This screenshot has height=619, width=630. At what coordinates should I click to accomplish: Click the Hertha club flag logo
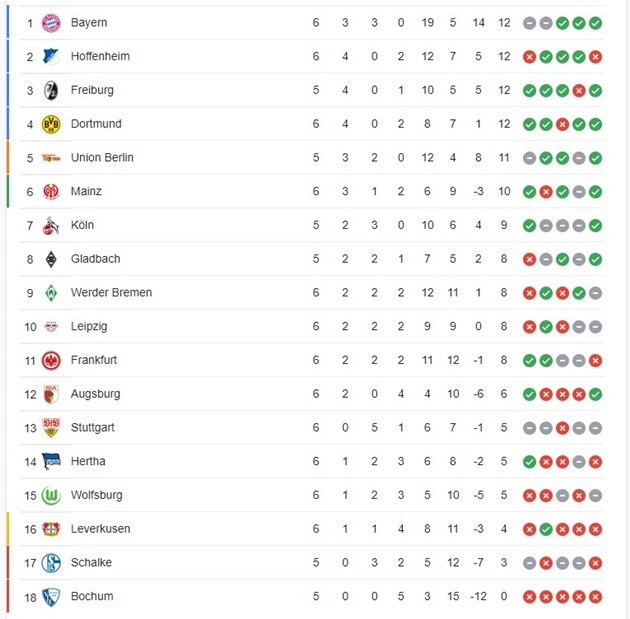(51, 461)
